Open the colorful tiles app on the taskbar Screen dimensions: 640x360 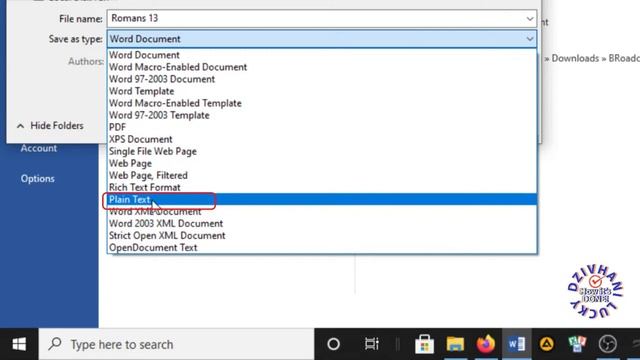577,344
